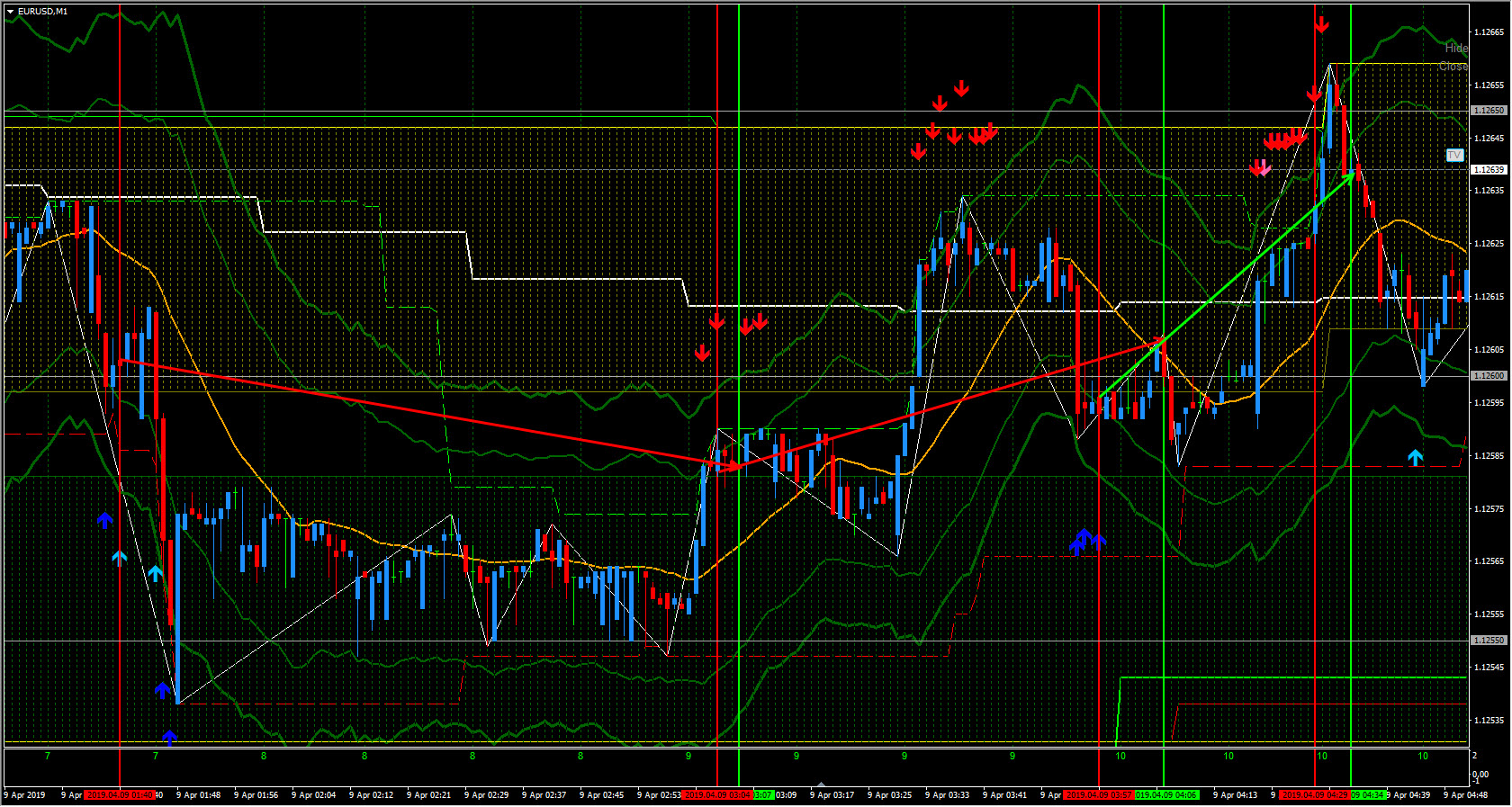Viewport: 1512px width, 807px height.
Task: Click the chart shift triangle on time axis
Action: pos(820,785)
